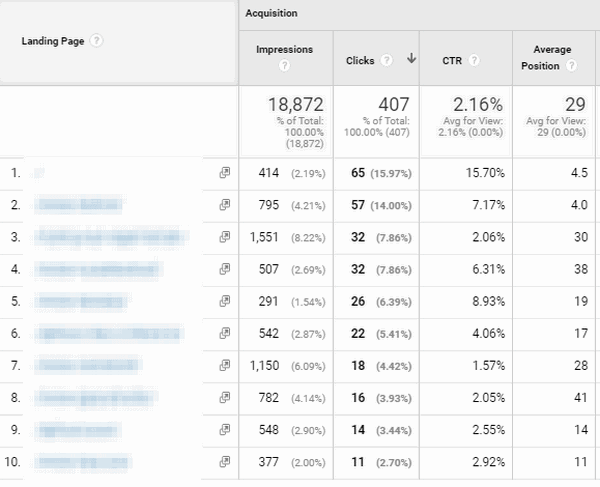Select total impressions value 18,872
This screenshot has height=487, width=600.
click(x=296, y=104)
